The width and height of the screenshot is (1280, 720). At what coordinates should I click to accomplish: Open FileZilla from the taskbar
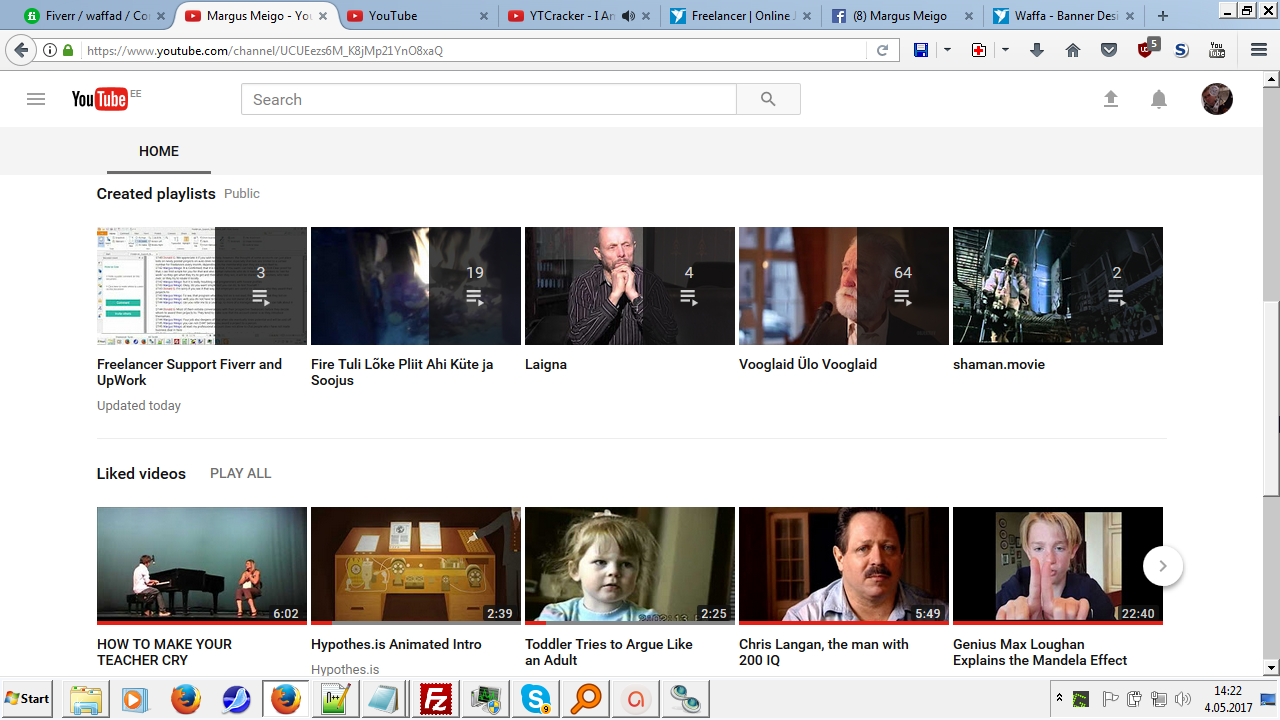click(435, 699)
